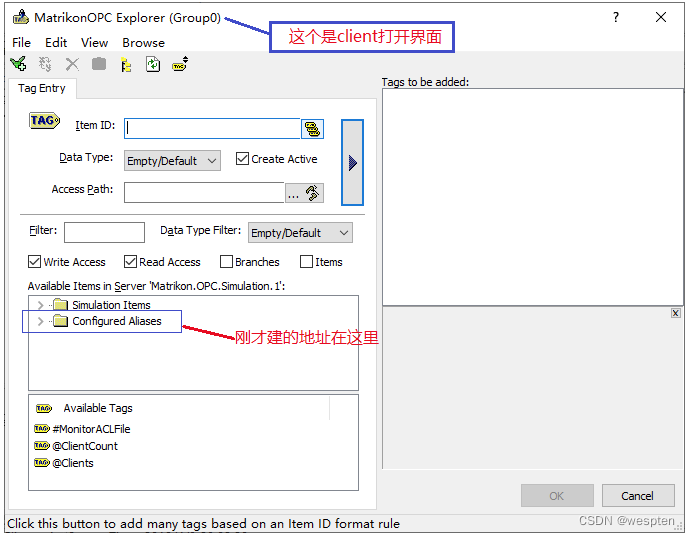Click the add multiple tags toolbar icon
The width and height of the screenshot is (690, 537).
click(x=180, y=64)
